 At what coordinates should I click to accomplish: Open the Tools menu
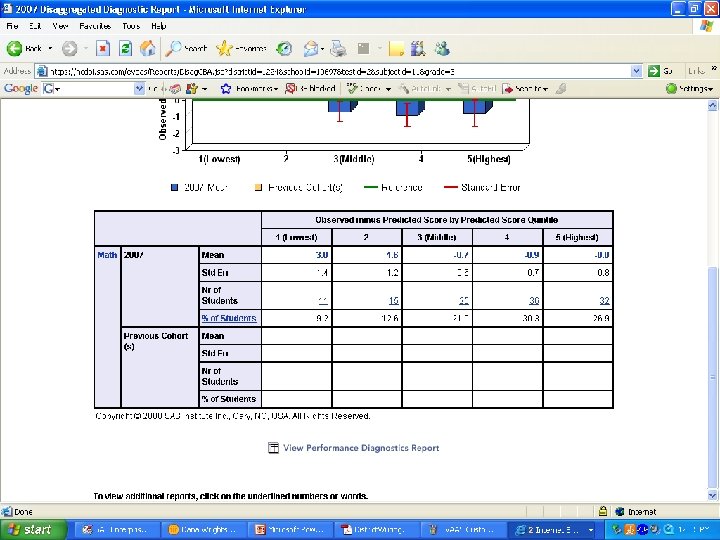[x=131, y=26]
